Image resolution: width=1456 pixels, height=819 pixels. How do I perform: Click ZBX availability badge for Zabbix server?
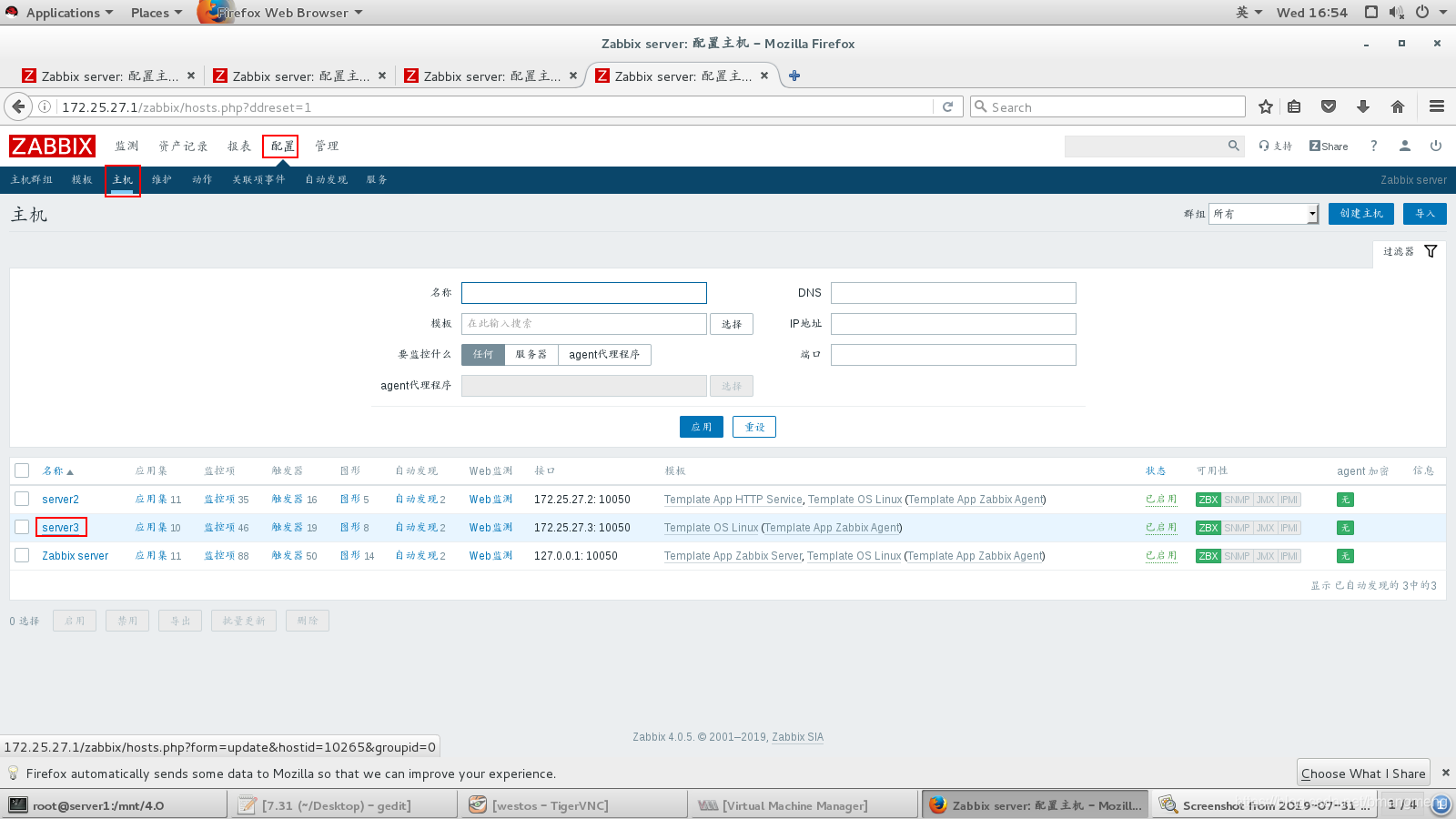[x=1208, y=556]
